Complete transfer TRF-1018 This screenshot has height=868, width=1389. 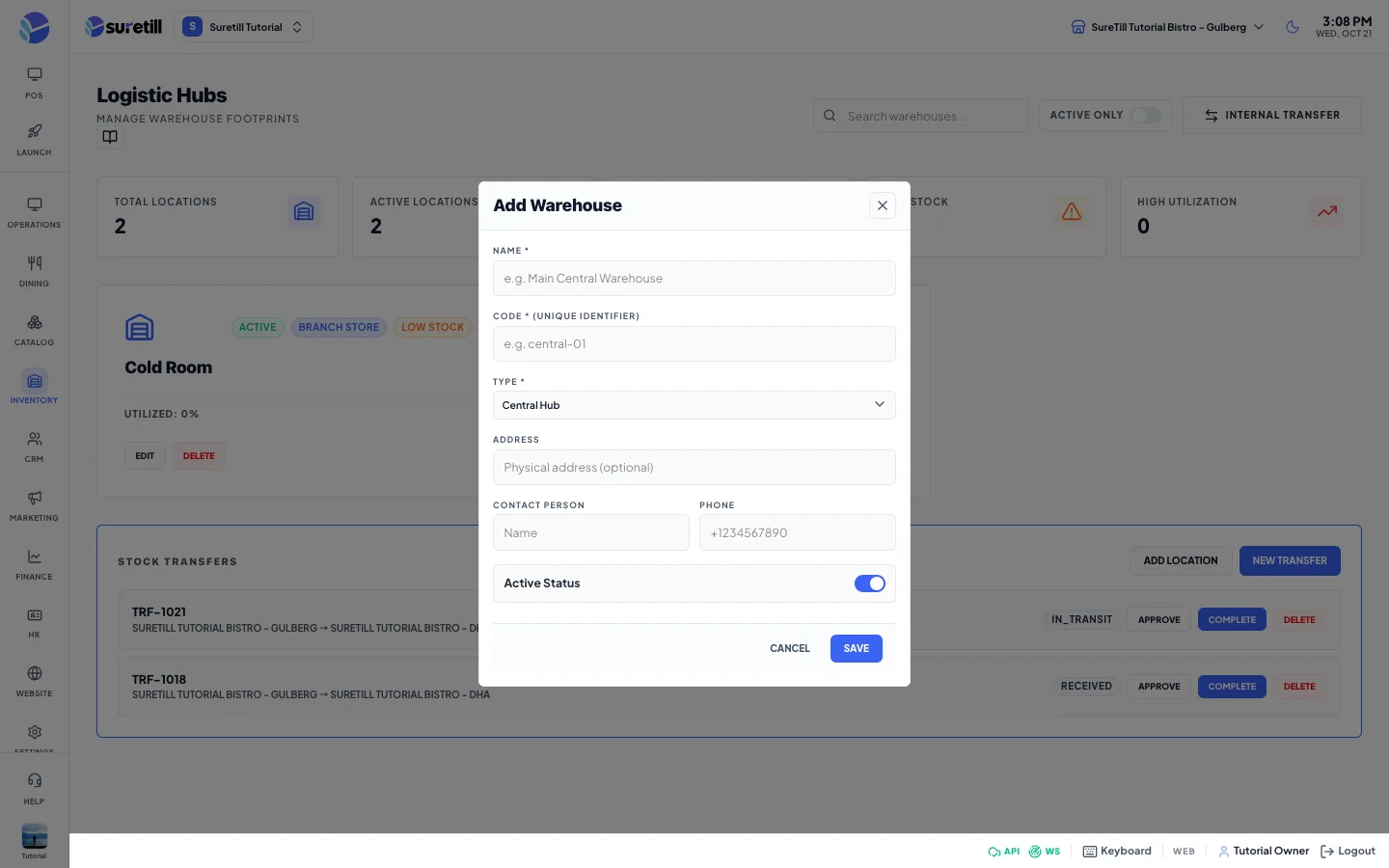point(1232,687)
